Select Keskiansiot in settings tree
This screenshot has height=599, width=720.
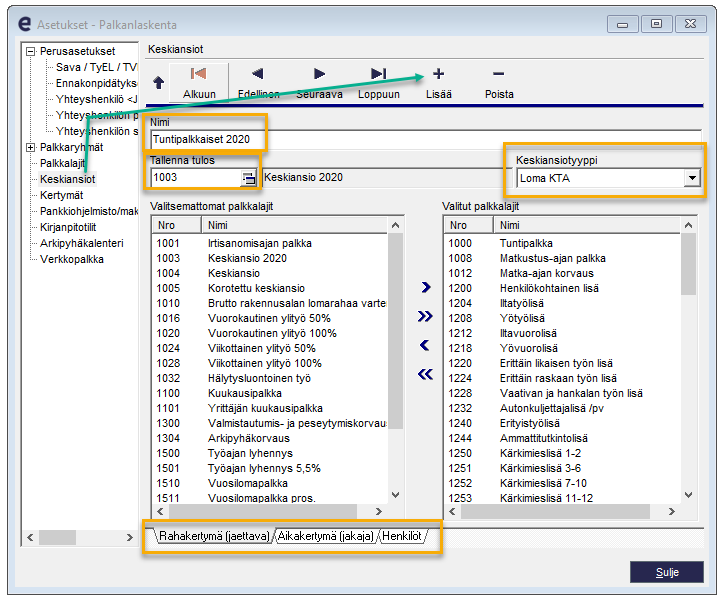68,179
